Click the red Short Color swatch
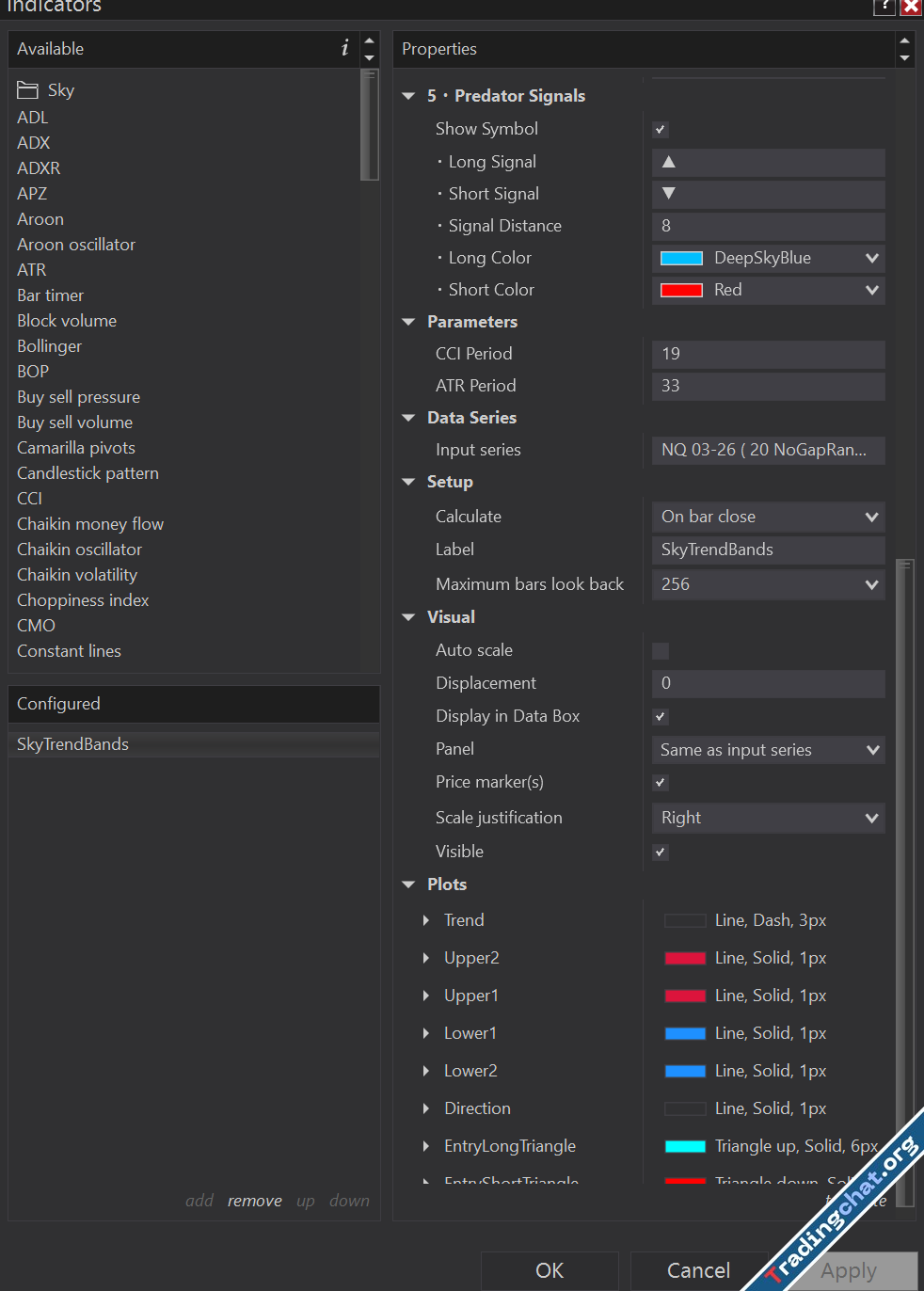 (x=681, y=290)
